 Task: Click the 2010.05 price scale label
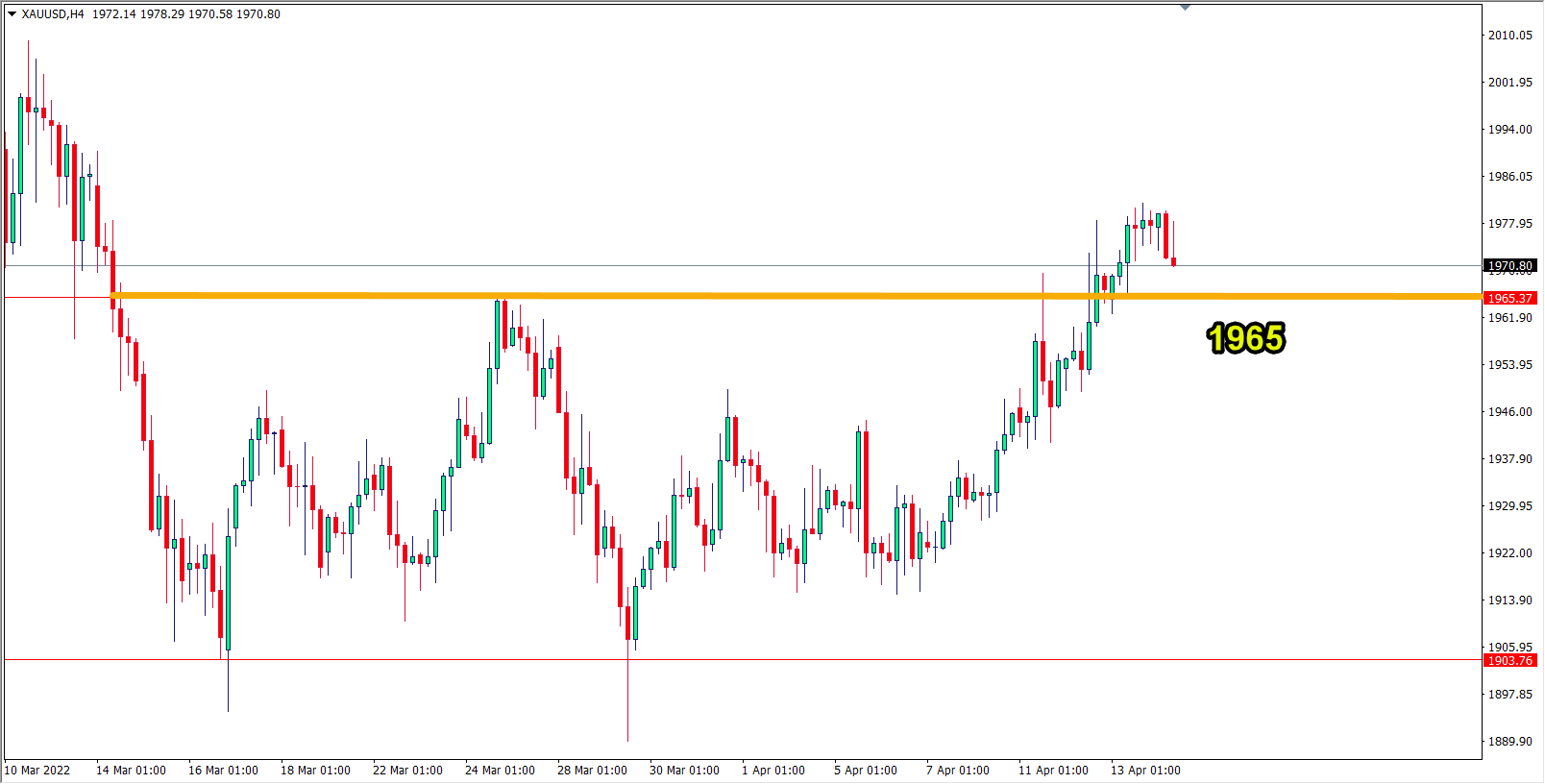click(1509, 36)
